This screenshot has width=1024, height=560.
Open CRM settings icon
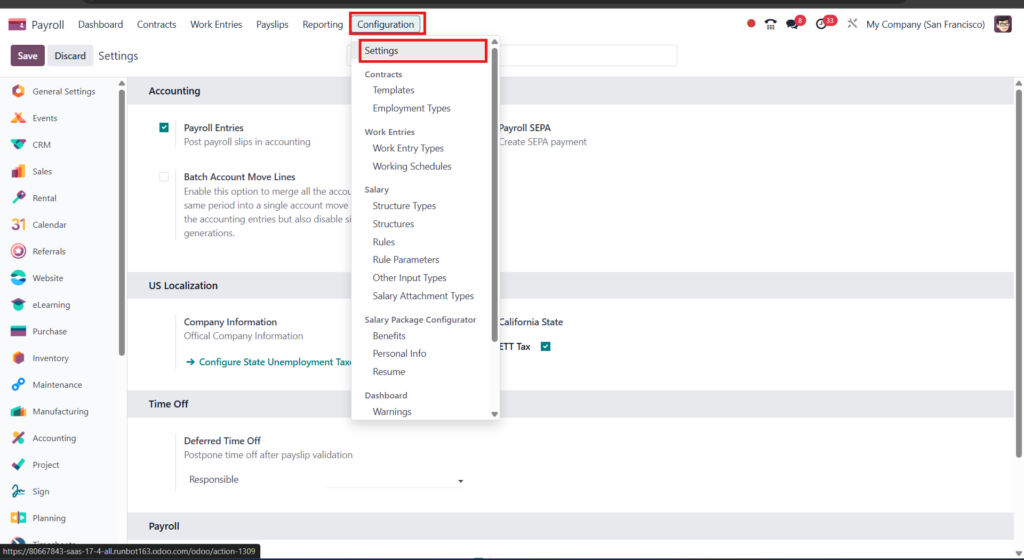(18, 145)
